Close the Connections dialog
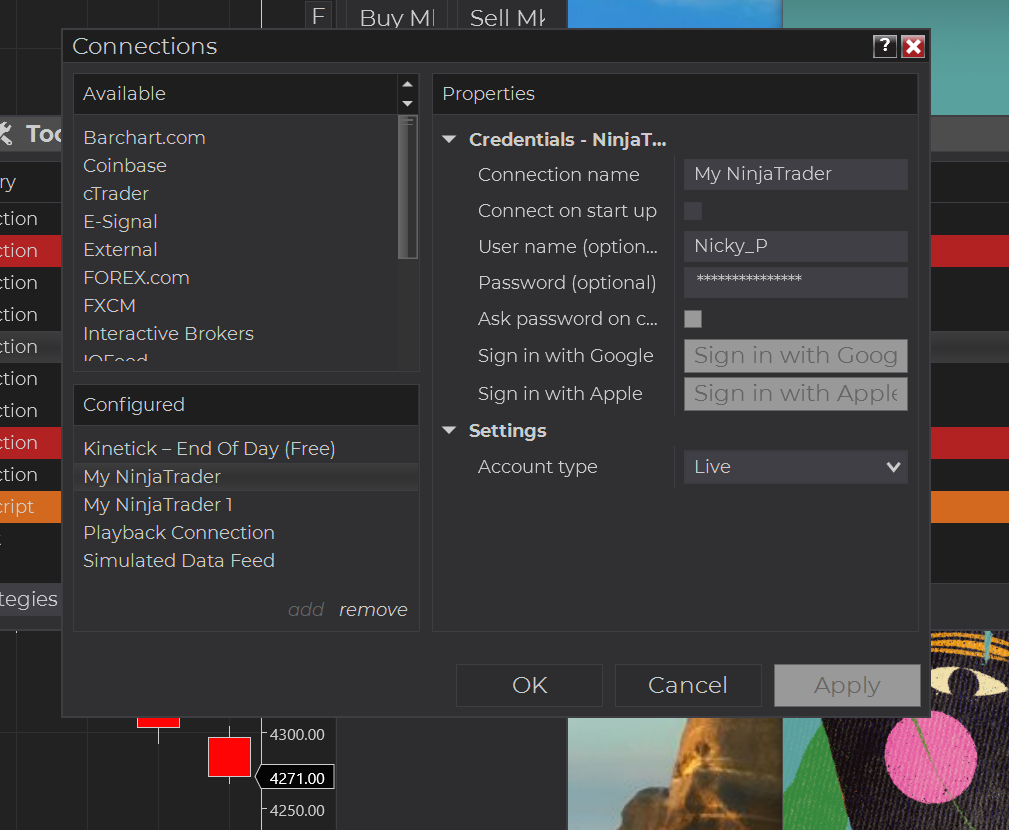This screenshot has height=830, width=1009. point(912,46)
